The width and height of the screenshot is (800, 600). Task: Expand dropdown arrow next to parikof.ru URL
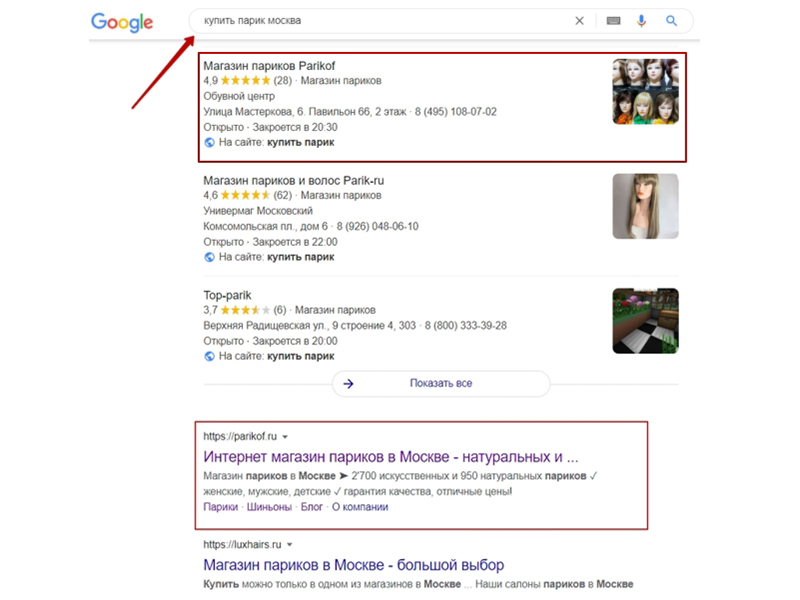[x=285, y=437]
